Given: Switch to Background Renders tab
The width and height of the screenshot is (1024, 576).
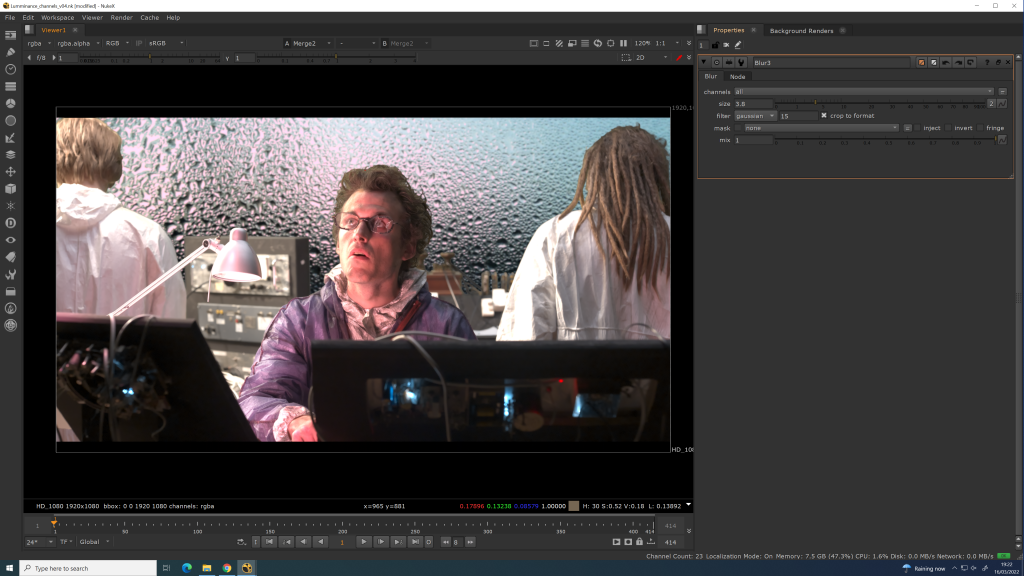Looking at the screenshot, I should tap(801, 31).
